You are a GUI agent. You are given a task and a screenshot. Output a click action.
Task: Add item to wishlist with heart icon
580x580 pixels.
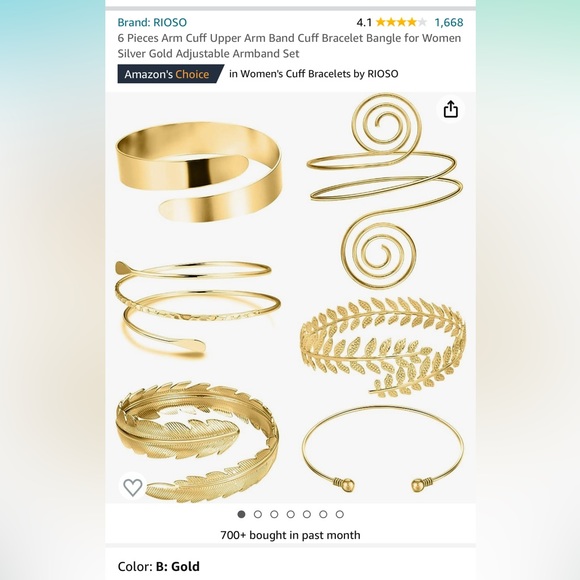pos(132,487)
